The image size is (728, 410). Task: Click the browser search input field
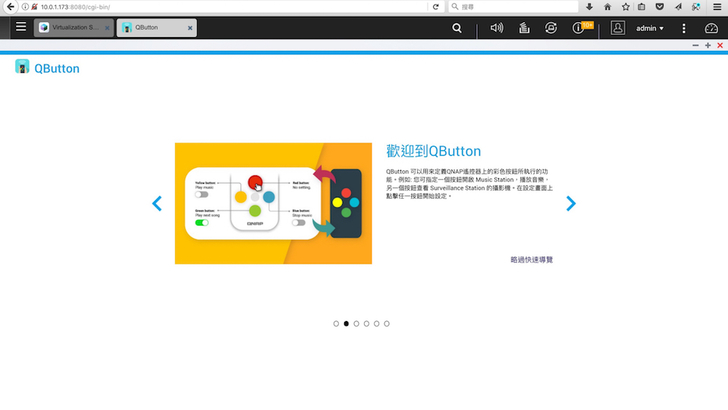click(510, 6)
